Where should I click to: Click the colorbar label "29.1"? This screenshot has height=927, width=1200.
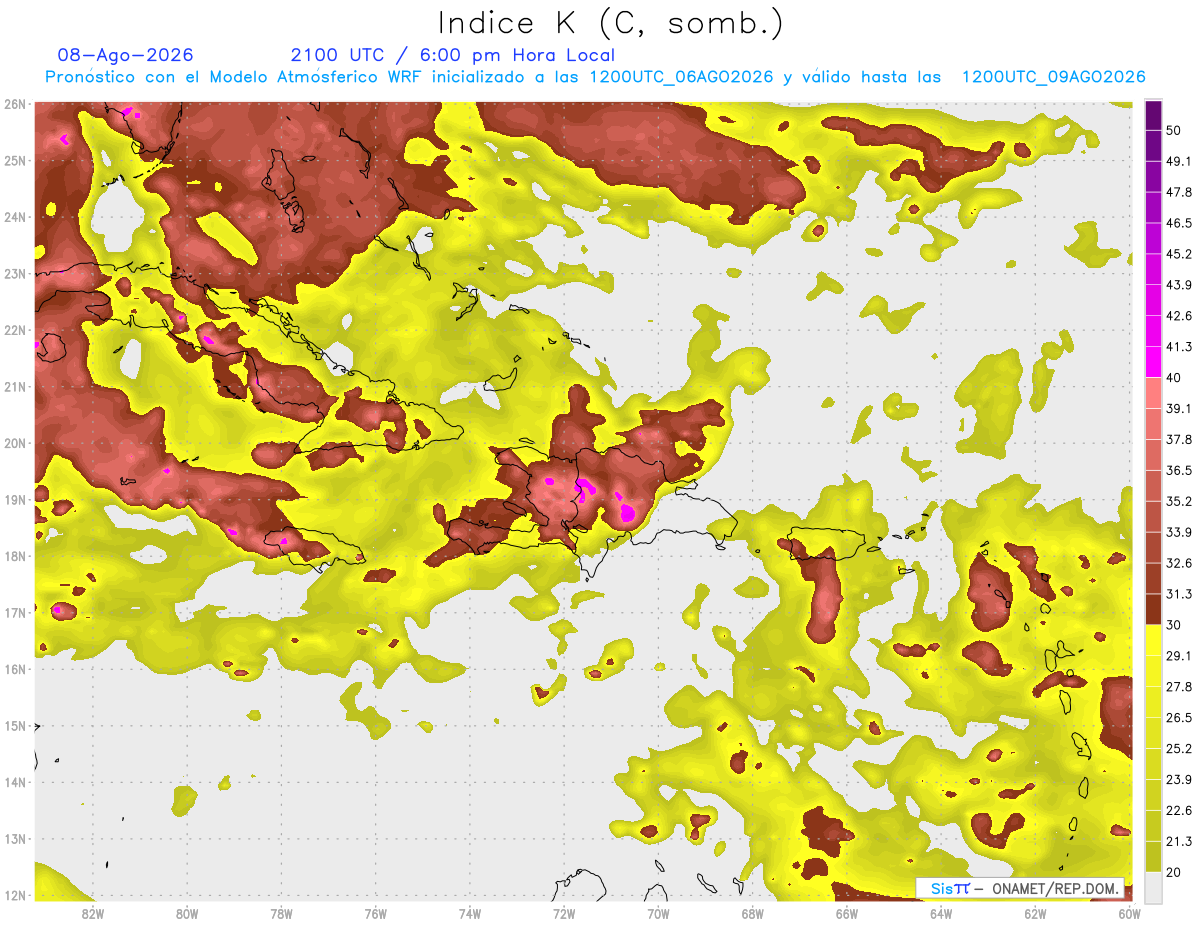click(1178, 656)
